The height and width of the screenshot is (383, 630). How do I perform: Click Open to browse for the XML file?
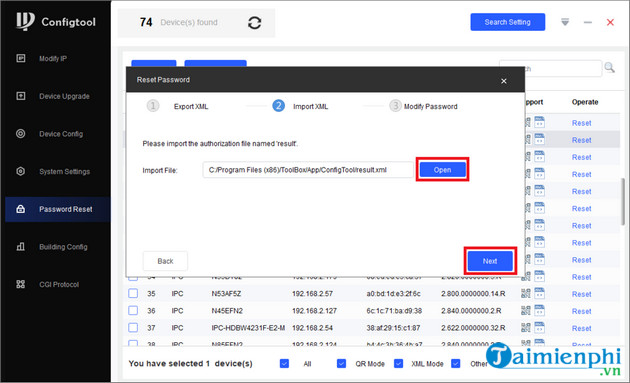point(442,170)
